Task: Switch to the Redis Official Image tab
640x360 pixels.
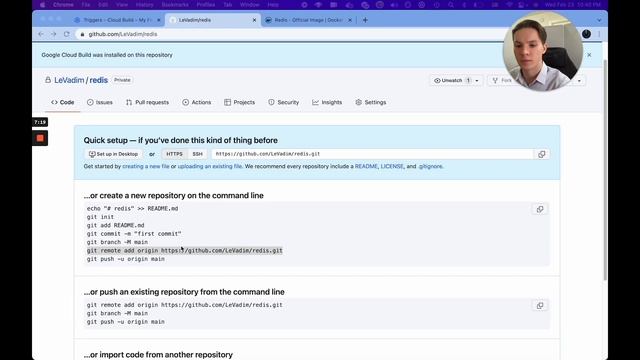Action: [308, 20]
